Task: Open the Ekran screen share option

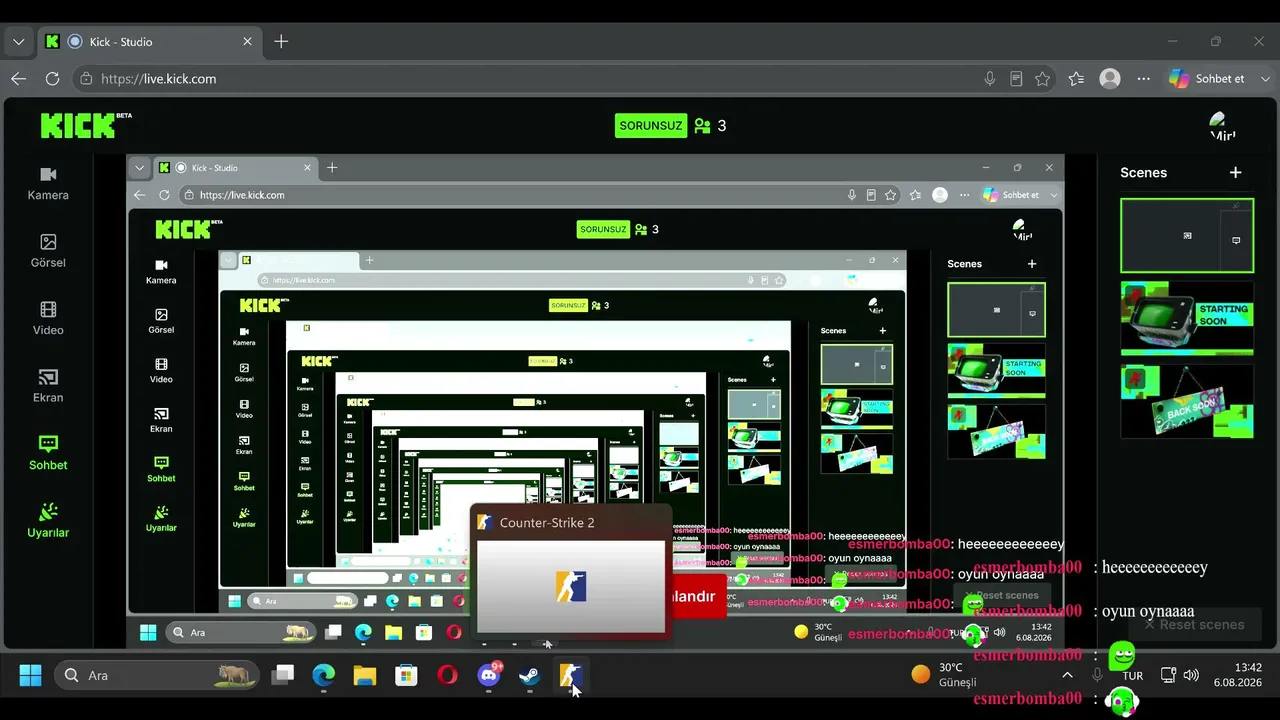Action: point(48,386)
